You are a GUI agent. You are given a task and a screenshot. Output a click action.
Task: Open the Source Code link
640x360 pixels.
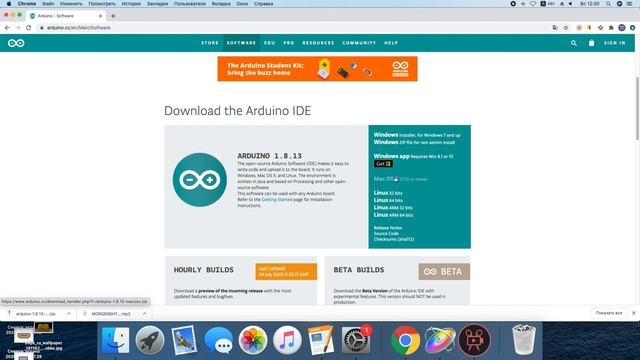point(386,233)
